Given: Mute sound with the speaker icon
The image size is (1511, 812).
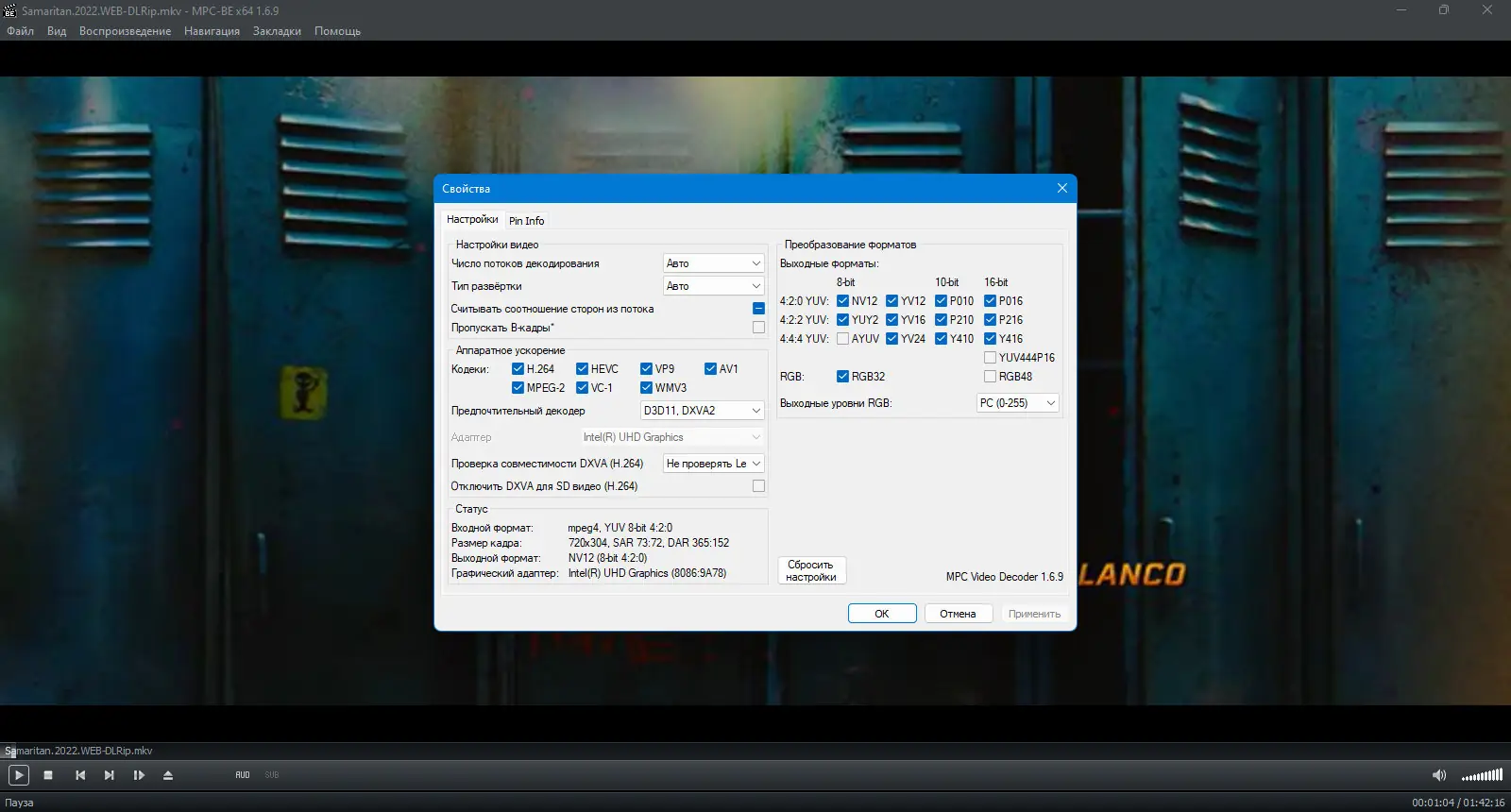Looking at the screenshot, I should [x=1439, y=775].
